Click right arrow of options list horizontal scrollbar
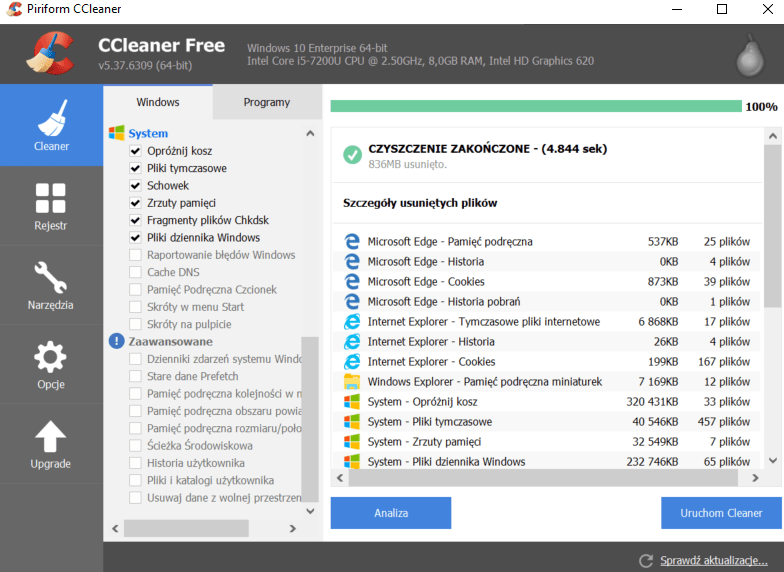Screen dimensions: 784x572 pyautogui.click(x=292, y=528)
